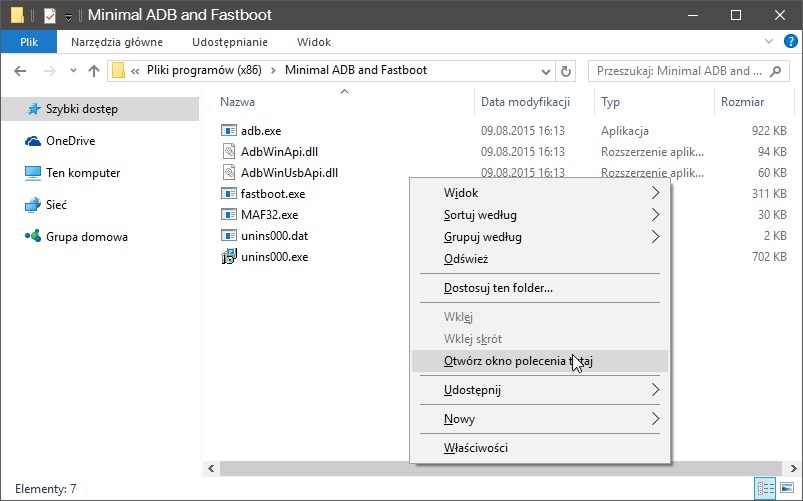Choose Dostosuj ten folder from menu
This screenshot has width=803, height=501.
tap(540, 288)
